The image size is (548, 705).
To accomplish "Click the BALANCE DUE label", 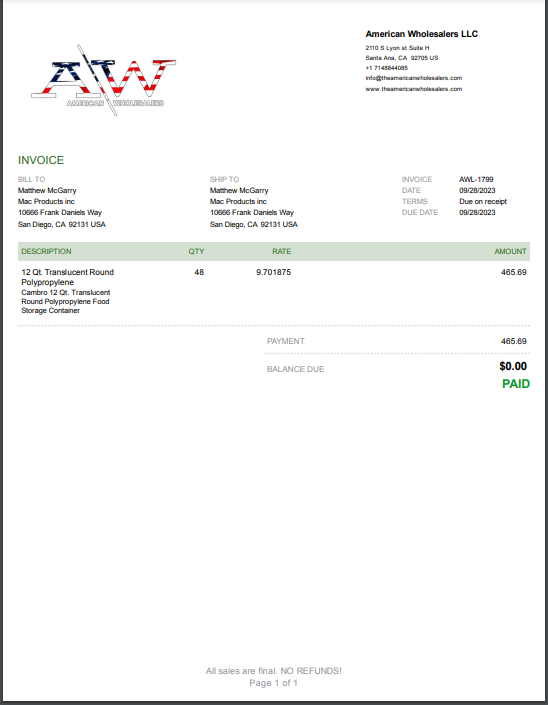I will pos(295,369).
